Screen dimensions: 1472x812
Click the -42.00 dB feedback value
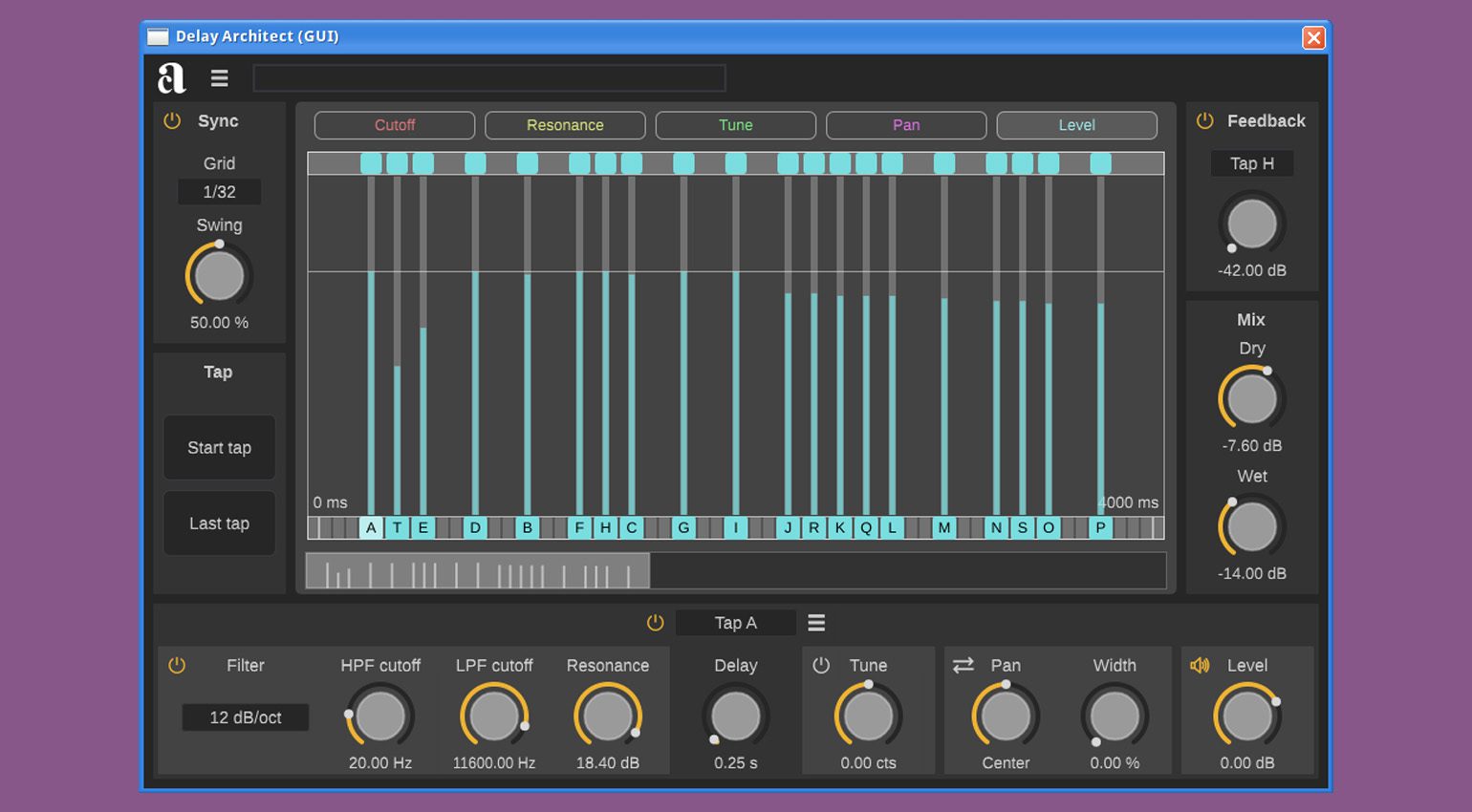[x=1251, y=270]
